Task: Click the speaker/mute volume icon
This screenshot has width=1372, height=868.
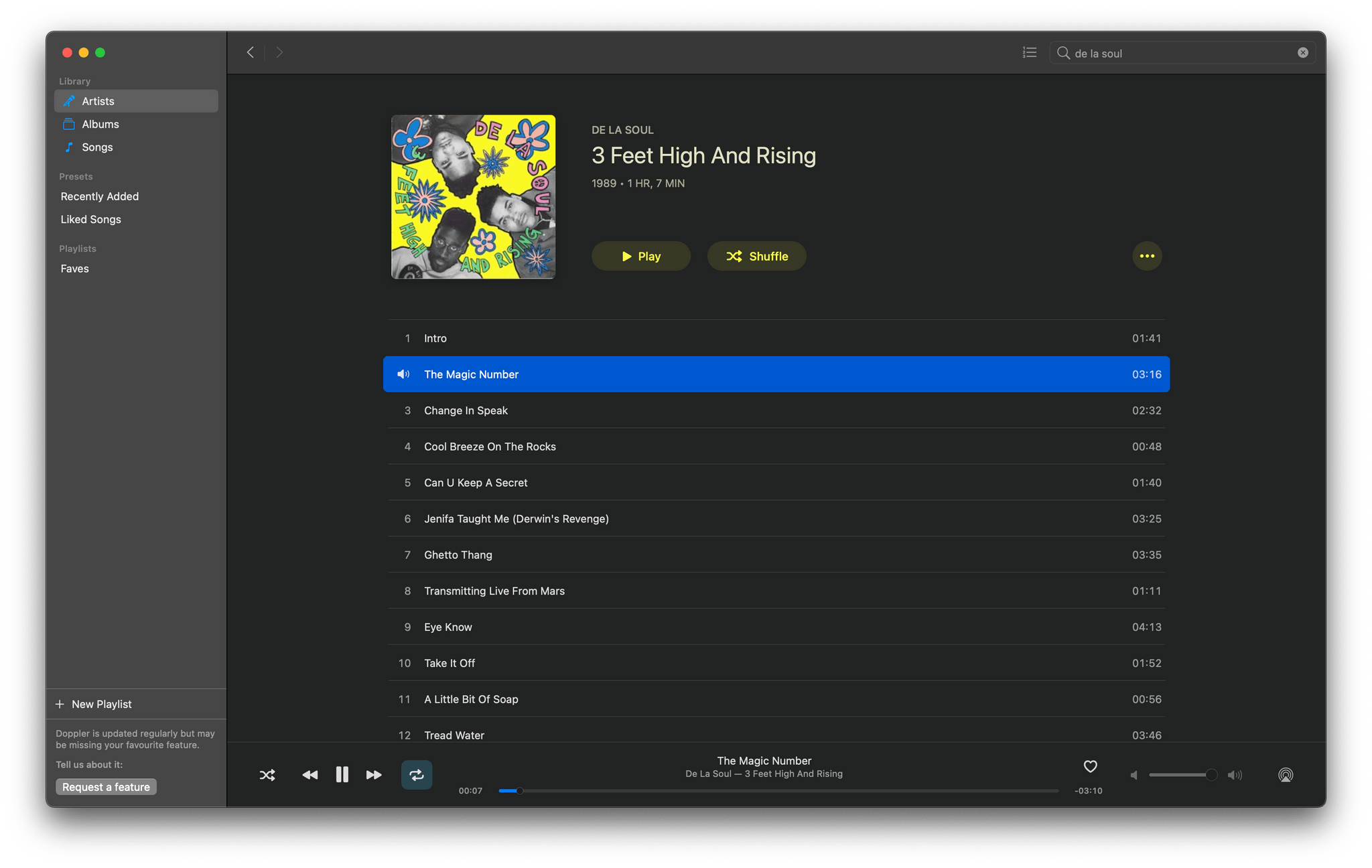Action: (1133, 775)
